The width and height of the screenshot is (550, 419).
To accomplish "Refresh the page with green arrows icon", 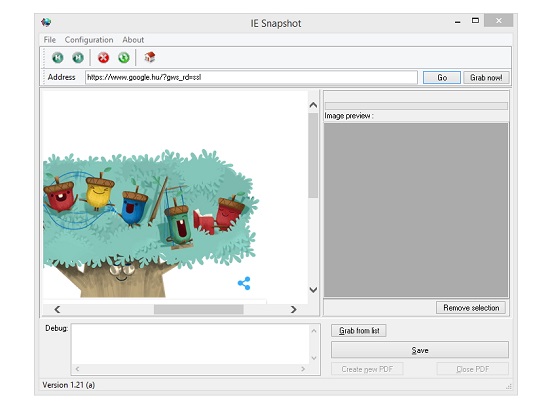I will [x=123, y=58].
